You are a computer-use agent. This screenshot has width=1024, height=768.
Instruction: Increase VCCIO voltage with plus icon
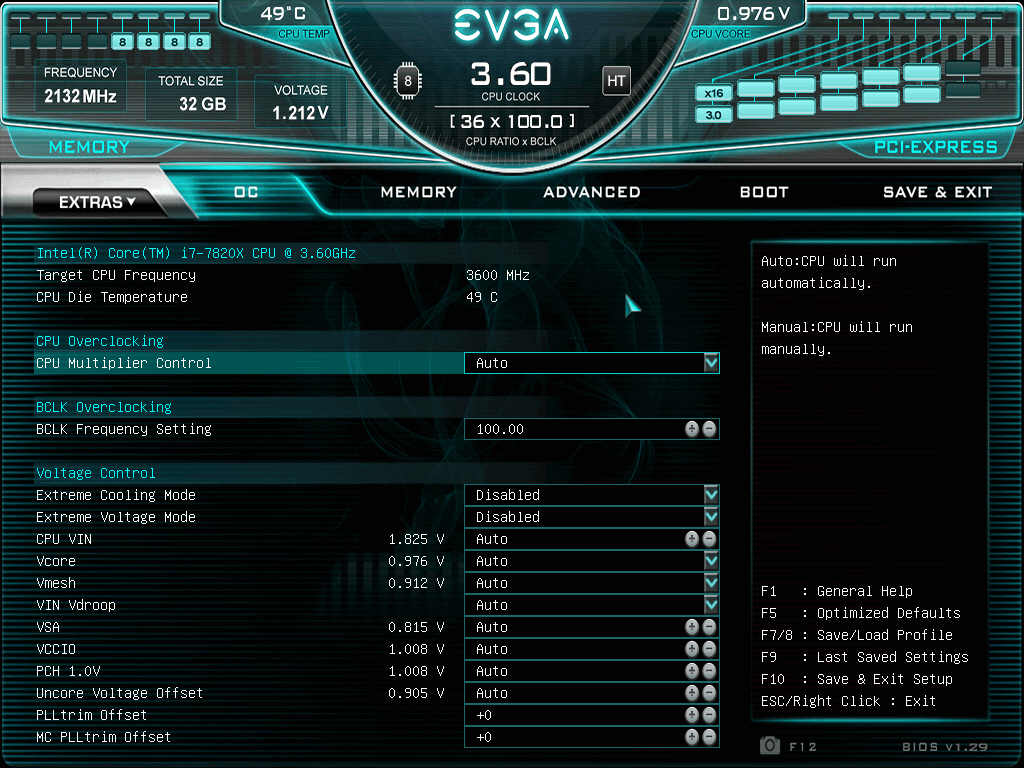(x=692, y=649)
